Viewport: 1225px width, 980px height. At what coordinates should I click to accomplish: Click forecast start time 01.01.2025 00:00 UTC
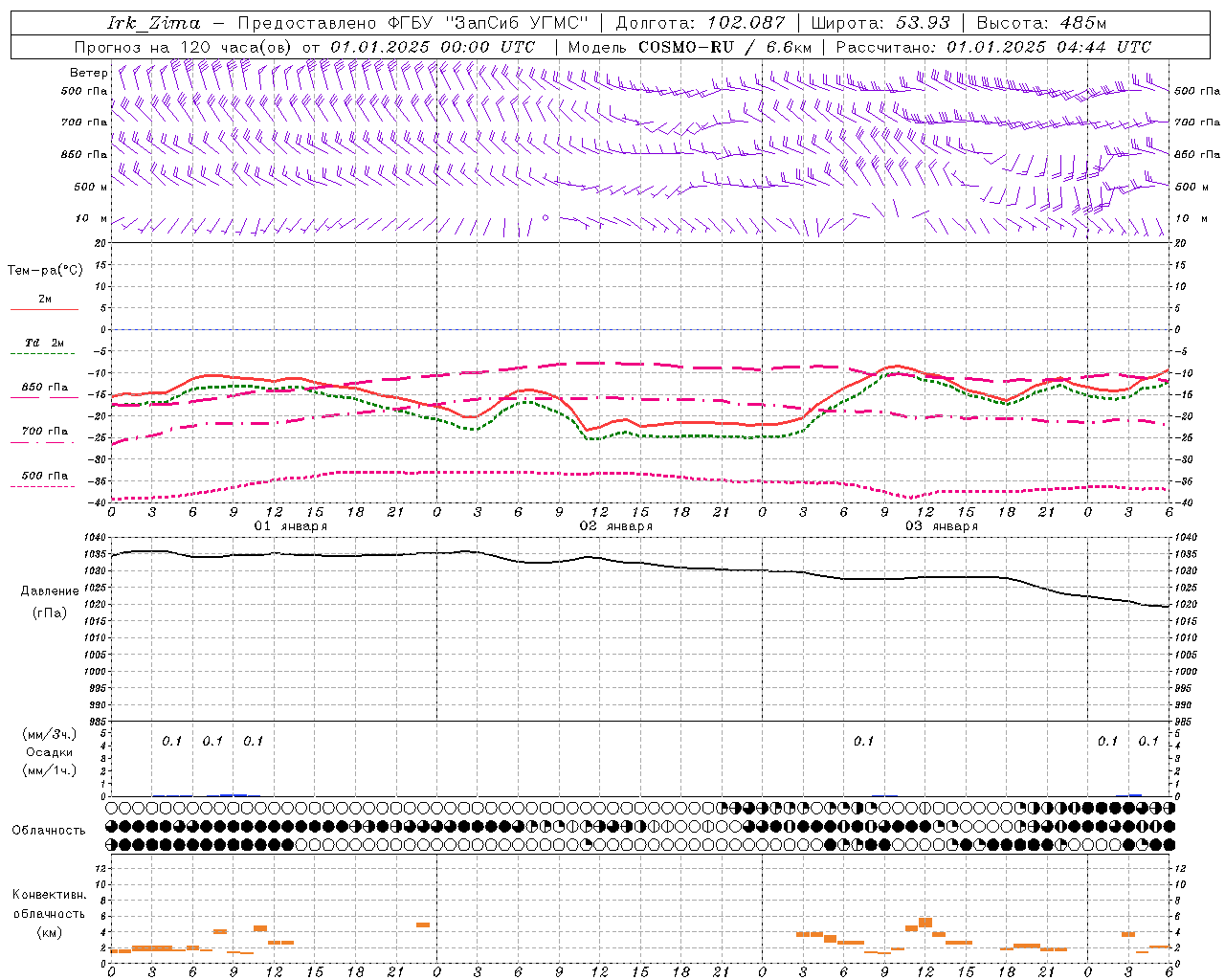[x=433, y=47]
